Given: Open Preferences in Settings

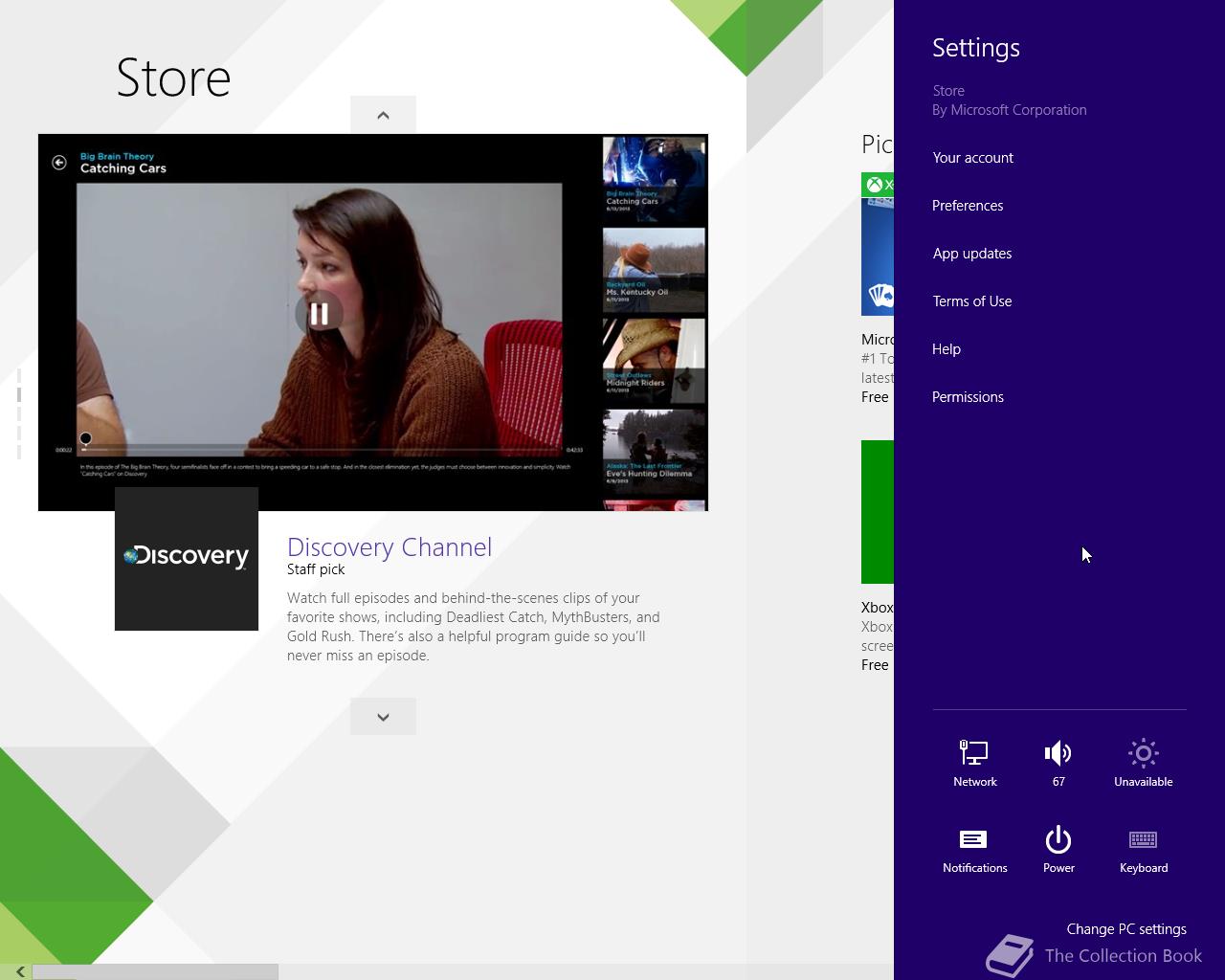Looking at the screenshot, I should 968,206.
